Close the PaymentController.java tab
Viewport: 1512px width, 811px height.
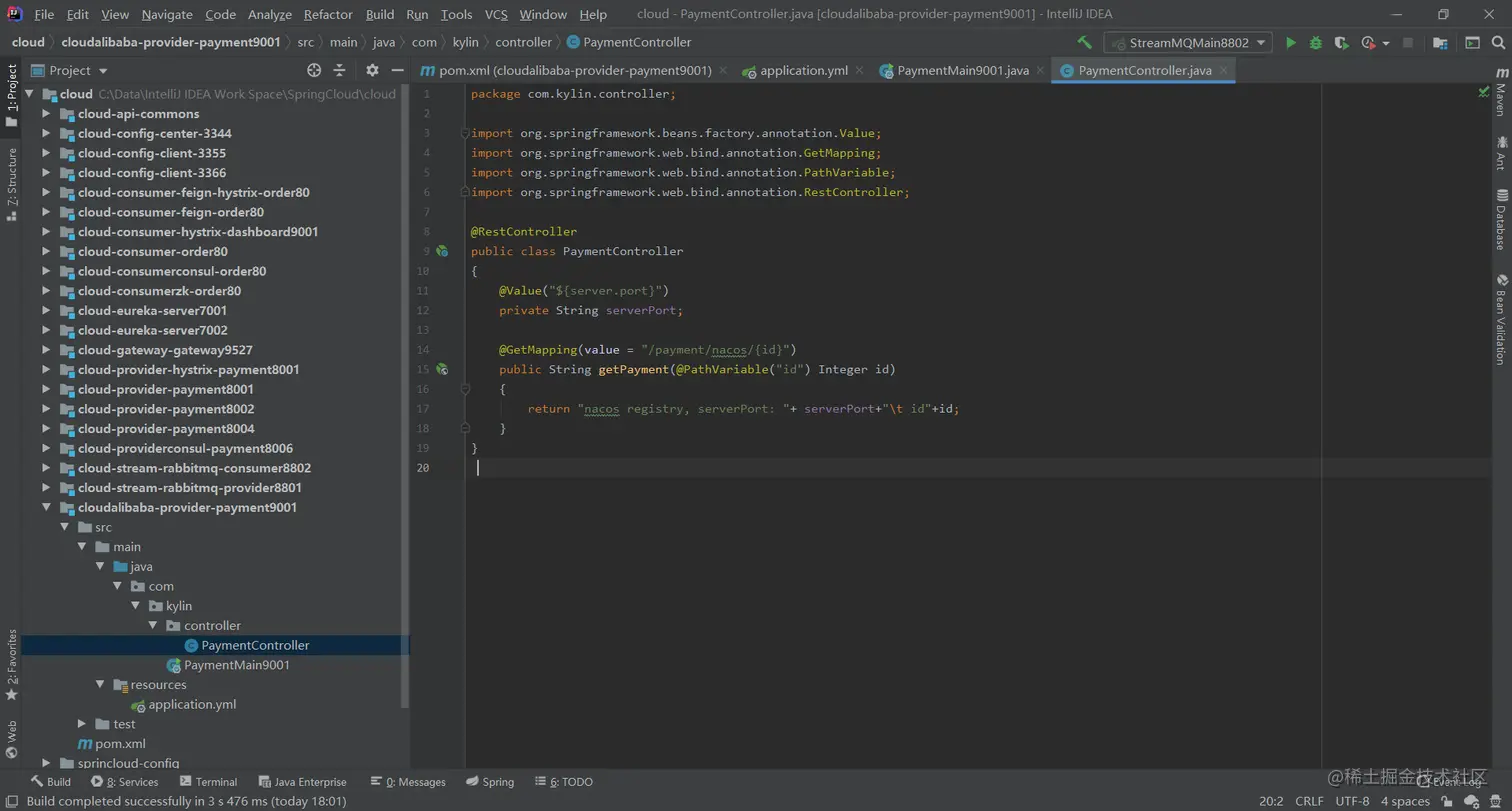tap(1224, 70)
